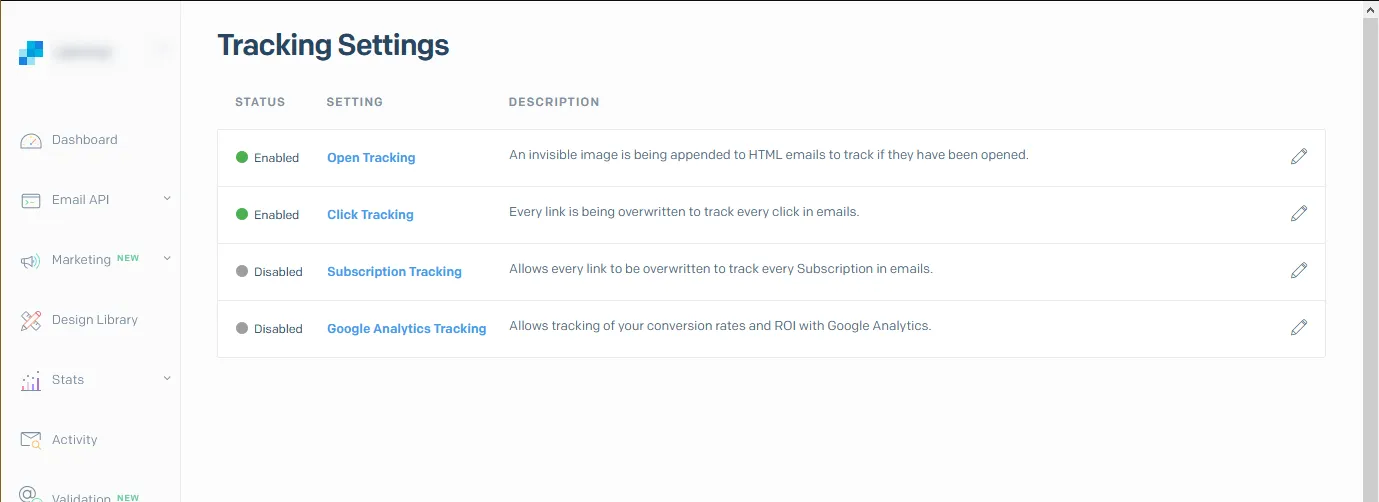Click the Validation sidebar icon
This screenshot has width=1379, height=502.
pos(31,495)
